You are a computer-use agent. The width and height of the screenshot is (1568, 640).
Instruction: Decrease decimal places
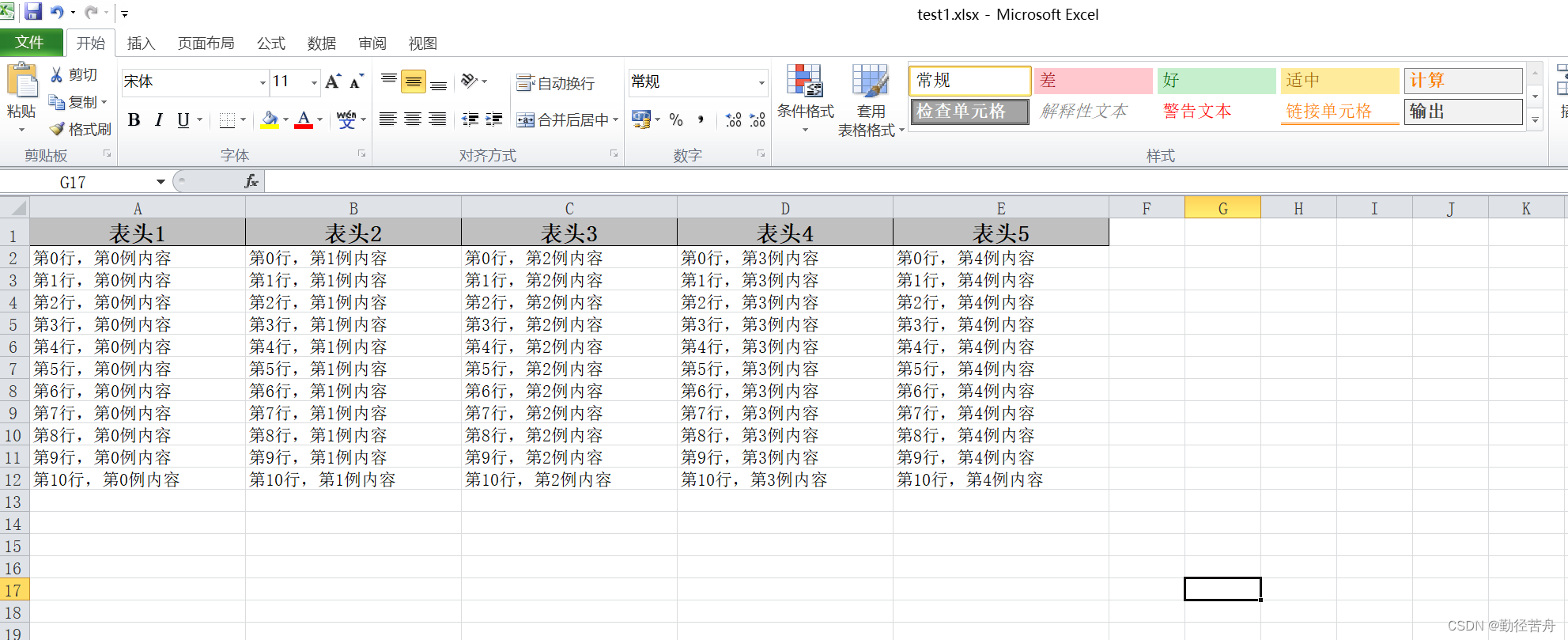[x=758, y=119]
